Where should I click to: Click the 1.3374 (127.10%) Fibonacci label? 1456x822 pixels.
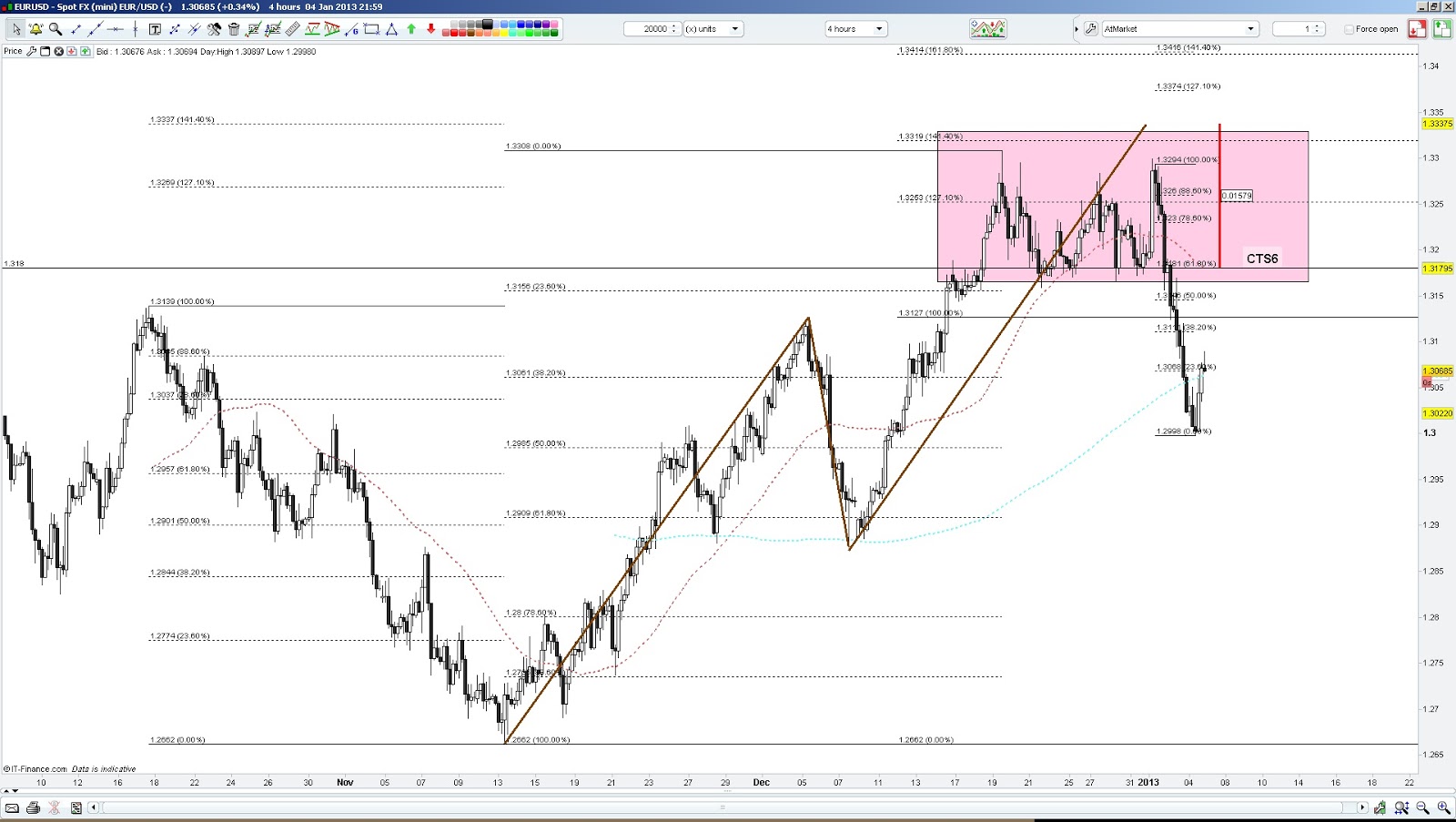click(x=1188, y=86)
